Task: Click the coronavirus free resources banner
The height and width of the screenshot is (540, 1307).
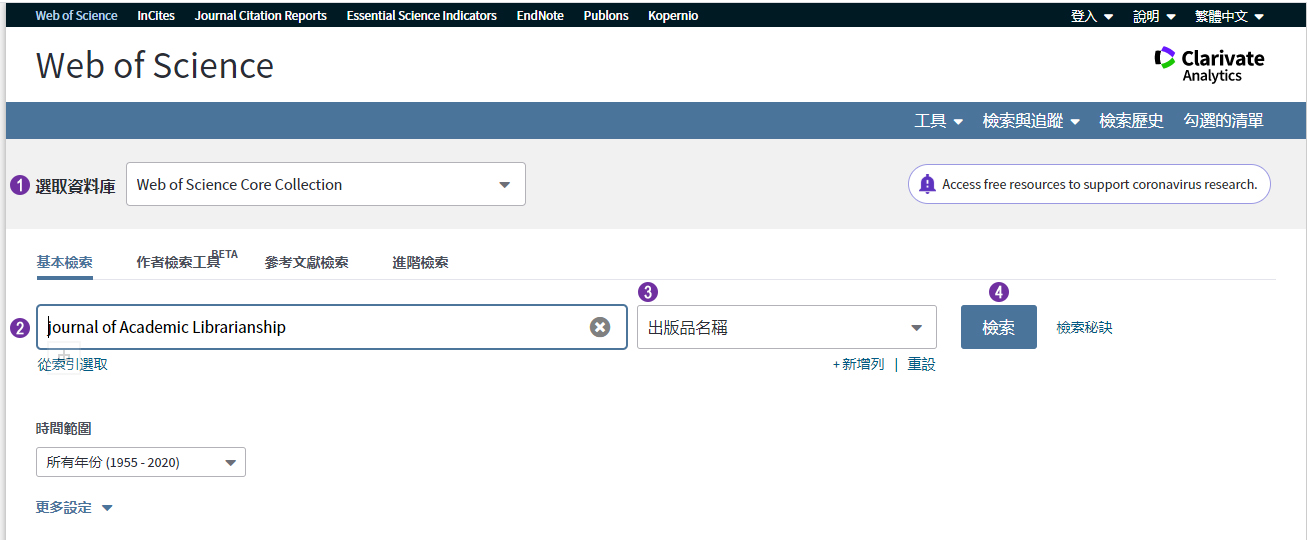Action: tap(1089, 184)
